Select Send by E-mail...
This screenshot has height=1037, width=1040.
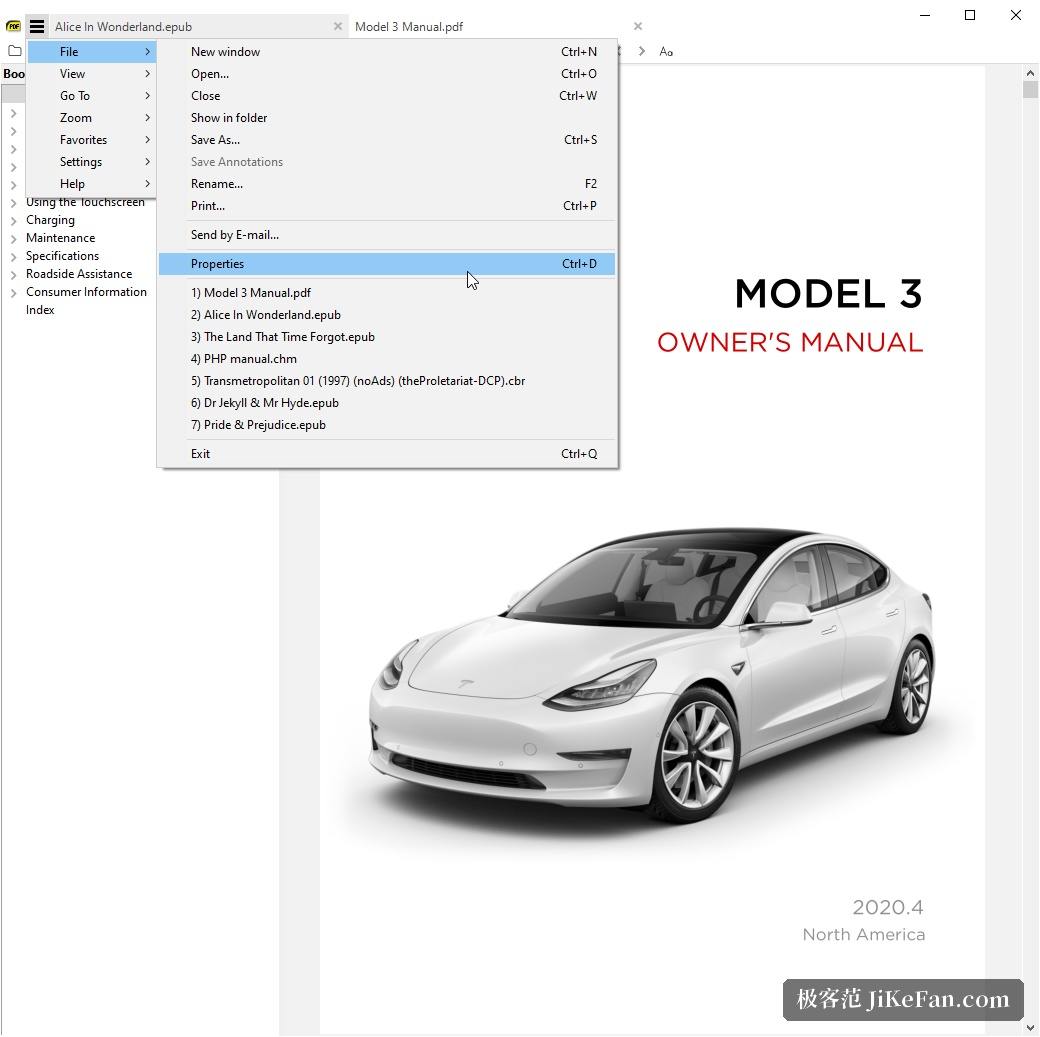point(387,235)
